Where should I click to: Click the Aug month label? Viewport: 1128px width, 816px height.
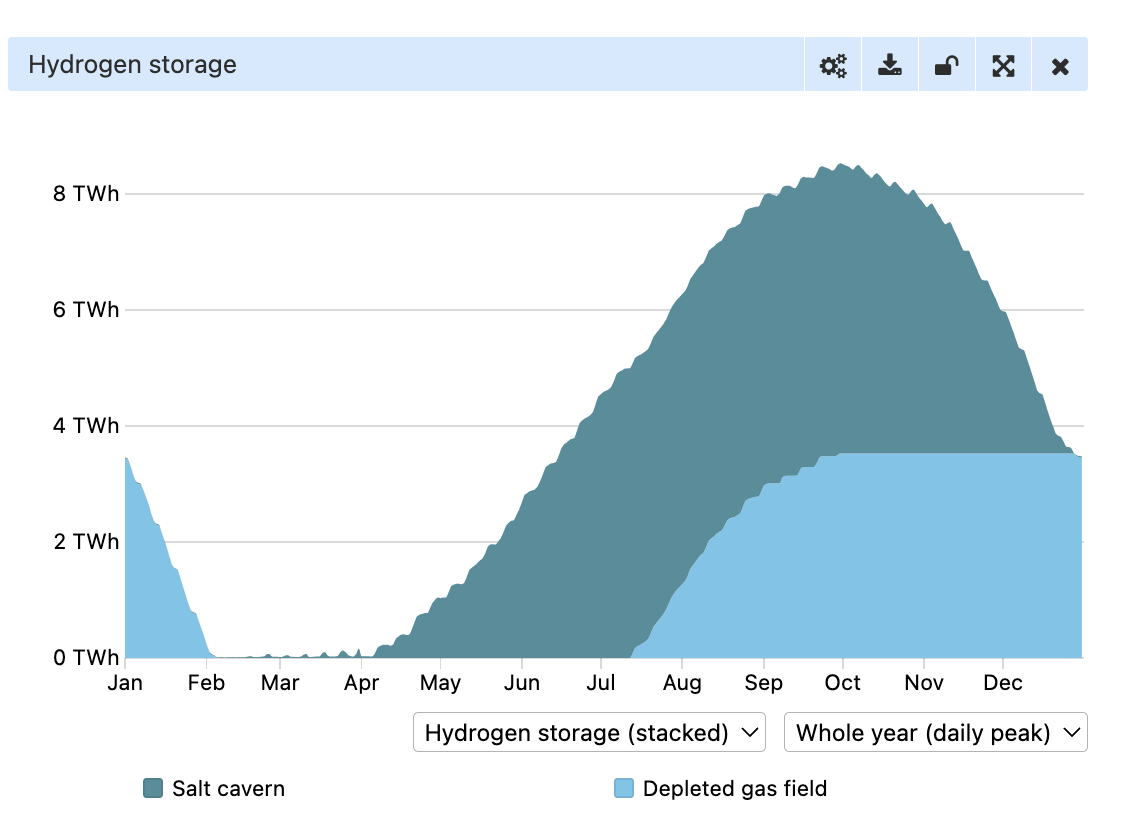682,683
